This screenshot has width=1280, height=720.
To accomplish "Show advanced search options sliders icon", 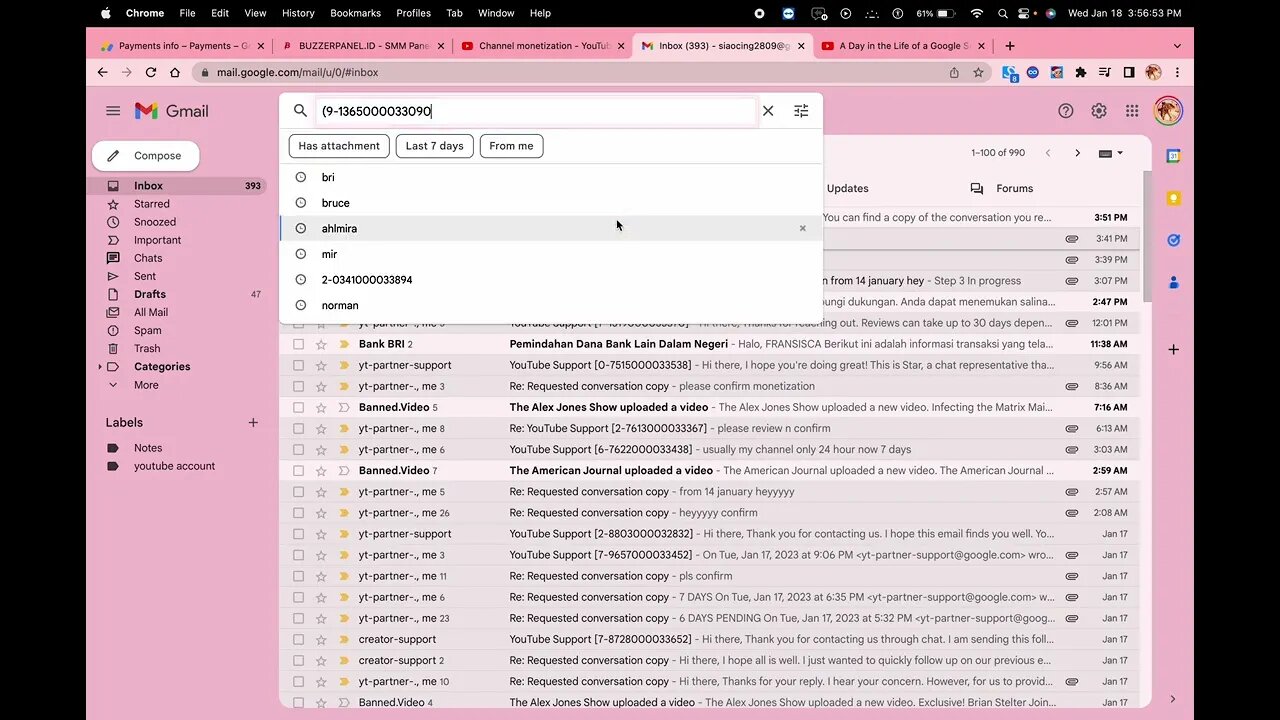I will [801, 111].
